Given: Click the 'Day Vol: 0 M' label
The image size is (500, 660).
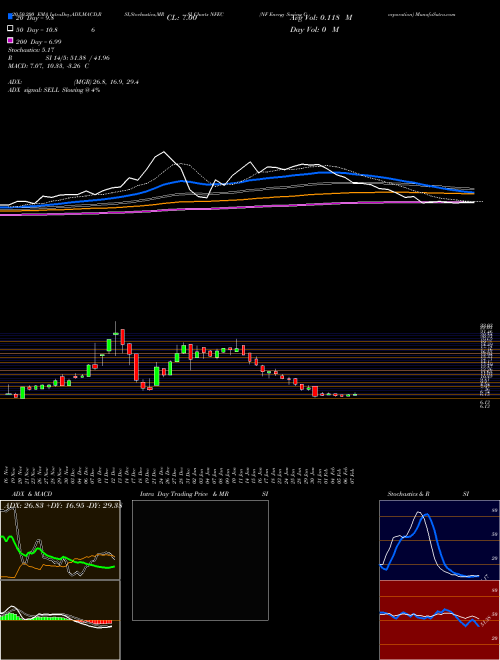Looking at the screenshot, I should [314, 29].
